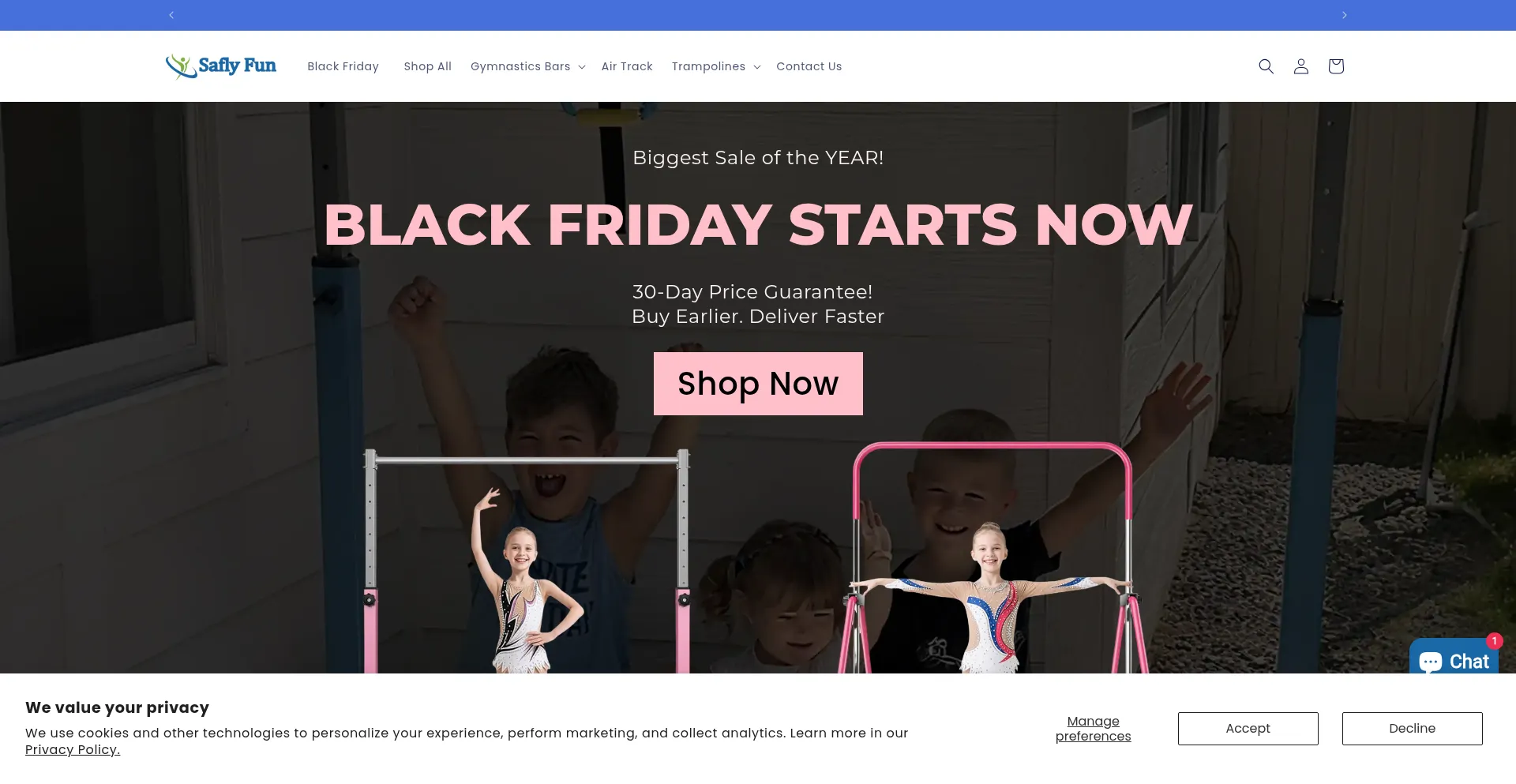Show next announcement with right arrow
This screenshot has width=1516, height=784.
coord(1344,15)
